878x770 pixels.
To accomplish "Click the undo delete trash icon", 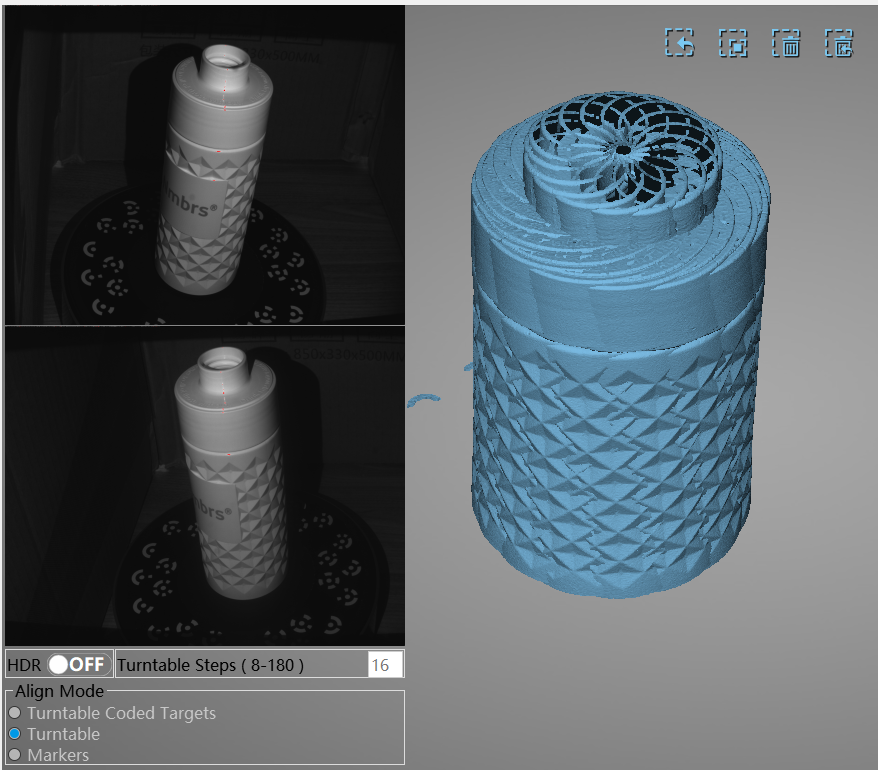I will 838,43.
